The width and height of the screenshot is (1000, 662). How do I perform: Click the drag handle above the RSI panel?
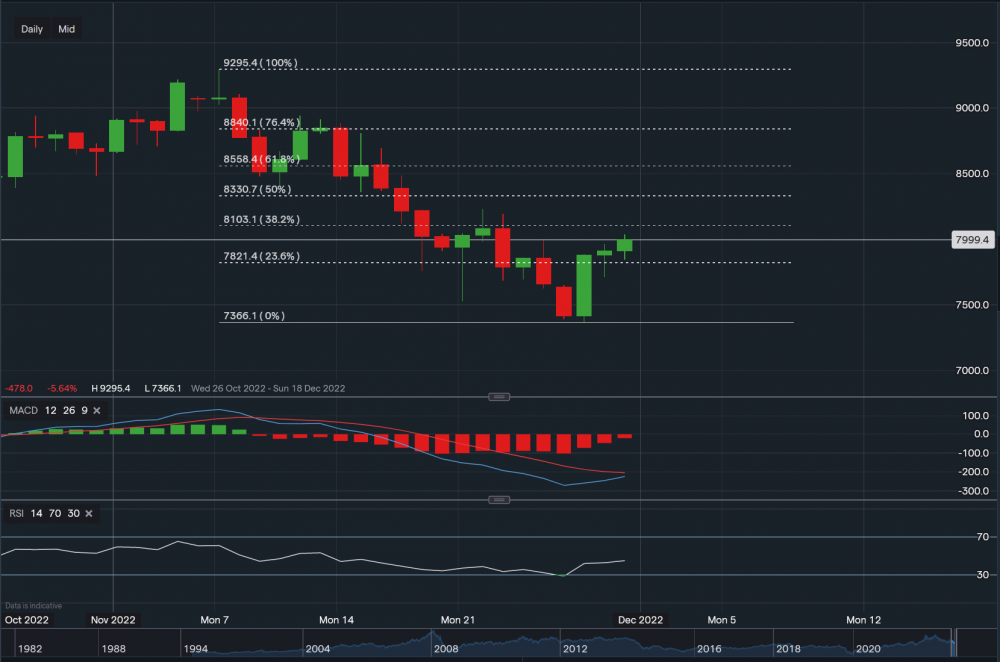coord(498,498)
